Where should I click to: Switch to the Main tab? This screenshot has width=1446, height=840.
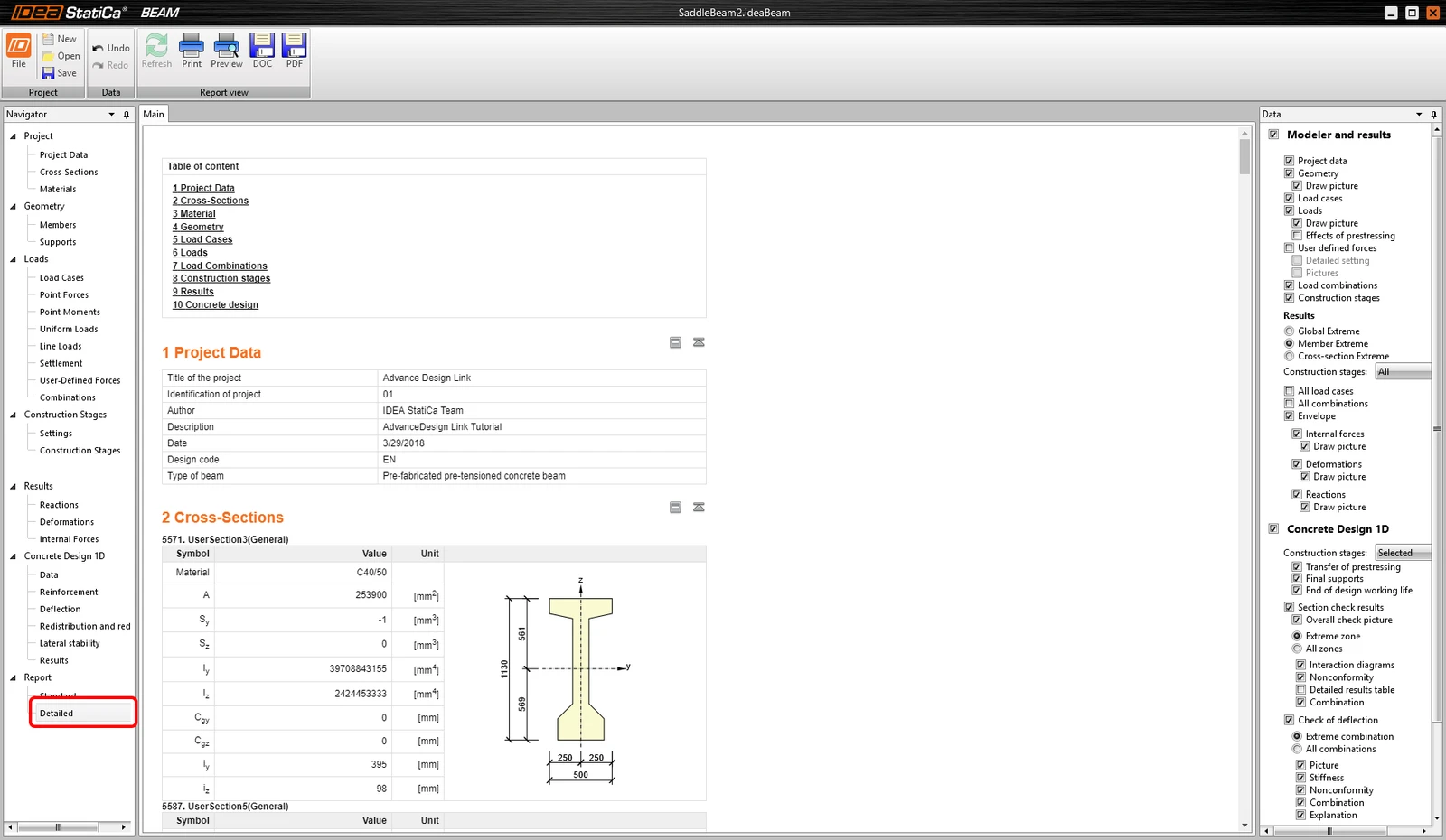[154, 115]
